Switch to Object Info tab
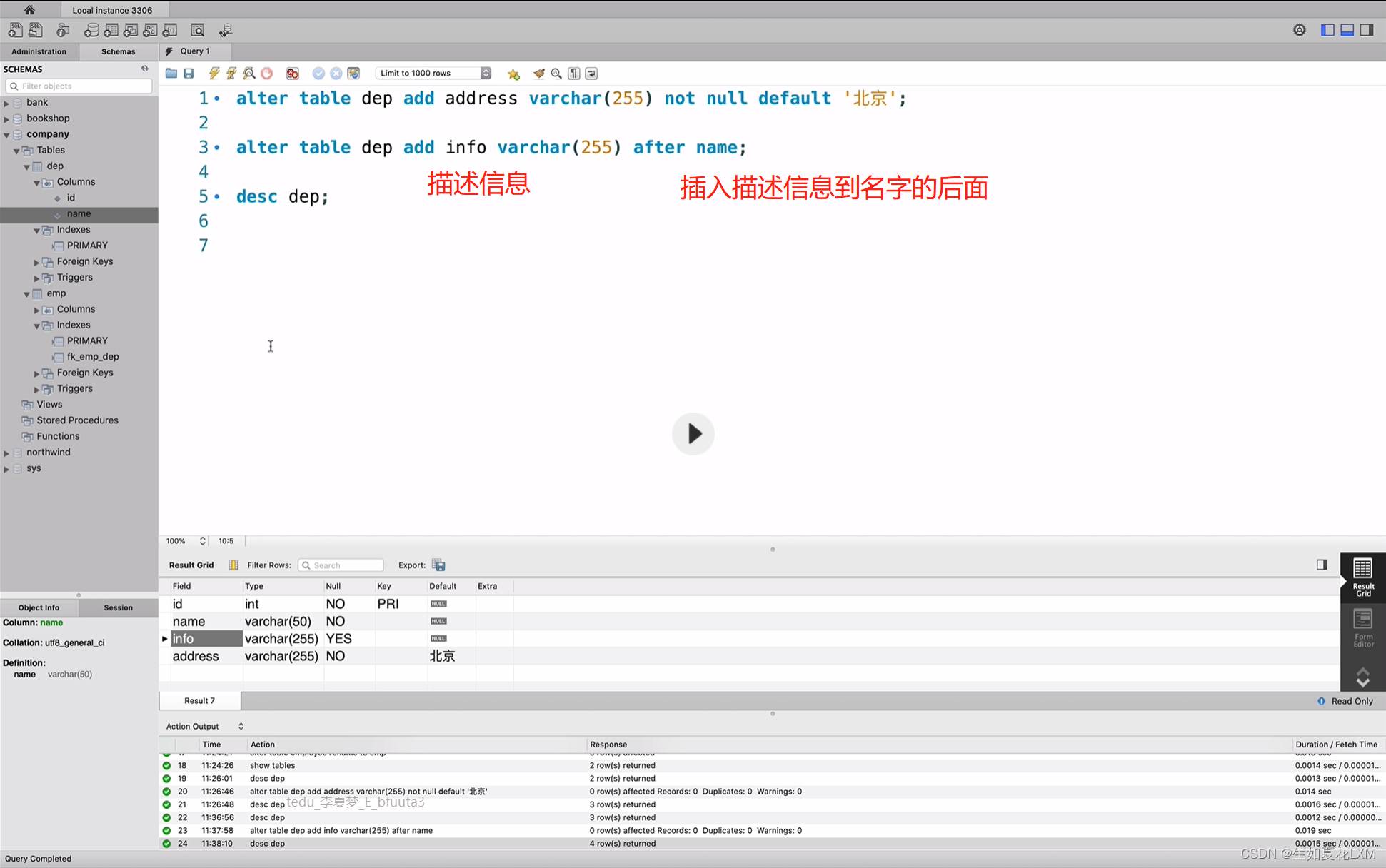Viewport: 1386px width, 868px height. click(39, 607)
